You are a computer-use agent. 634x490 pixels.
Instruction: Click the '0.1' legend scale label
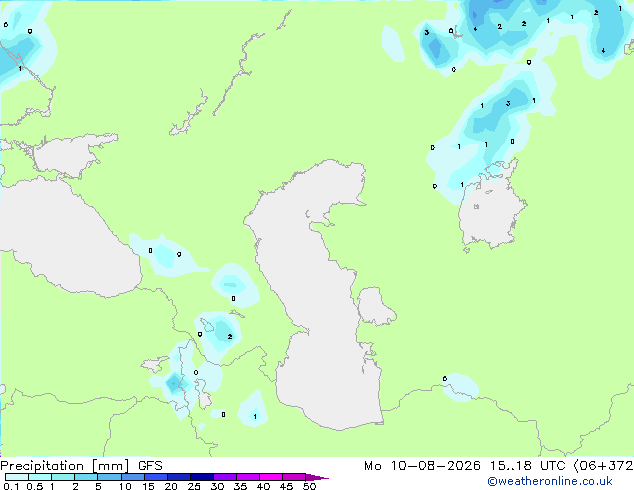click(11, 486)
